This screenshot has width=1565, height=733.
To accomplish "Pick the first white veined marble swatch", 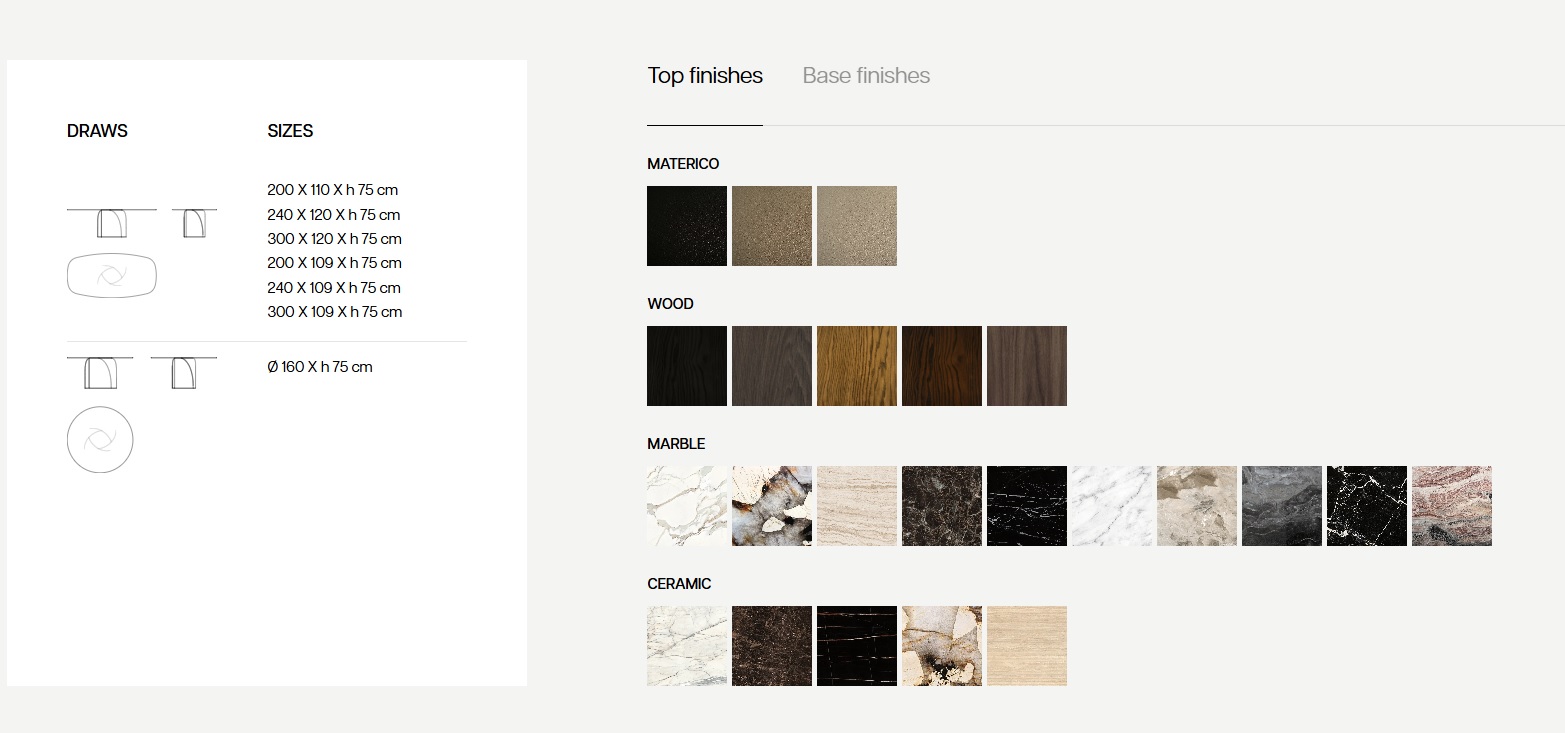I will click(x=687, y=506).
